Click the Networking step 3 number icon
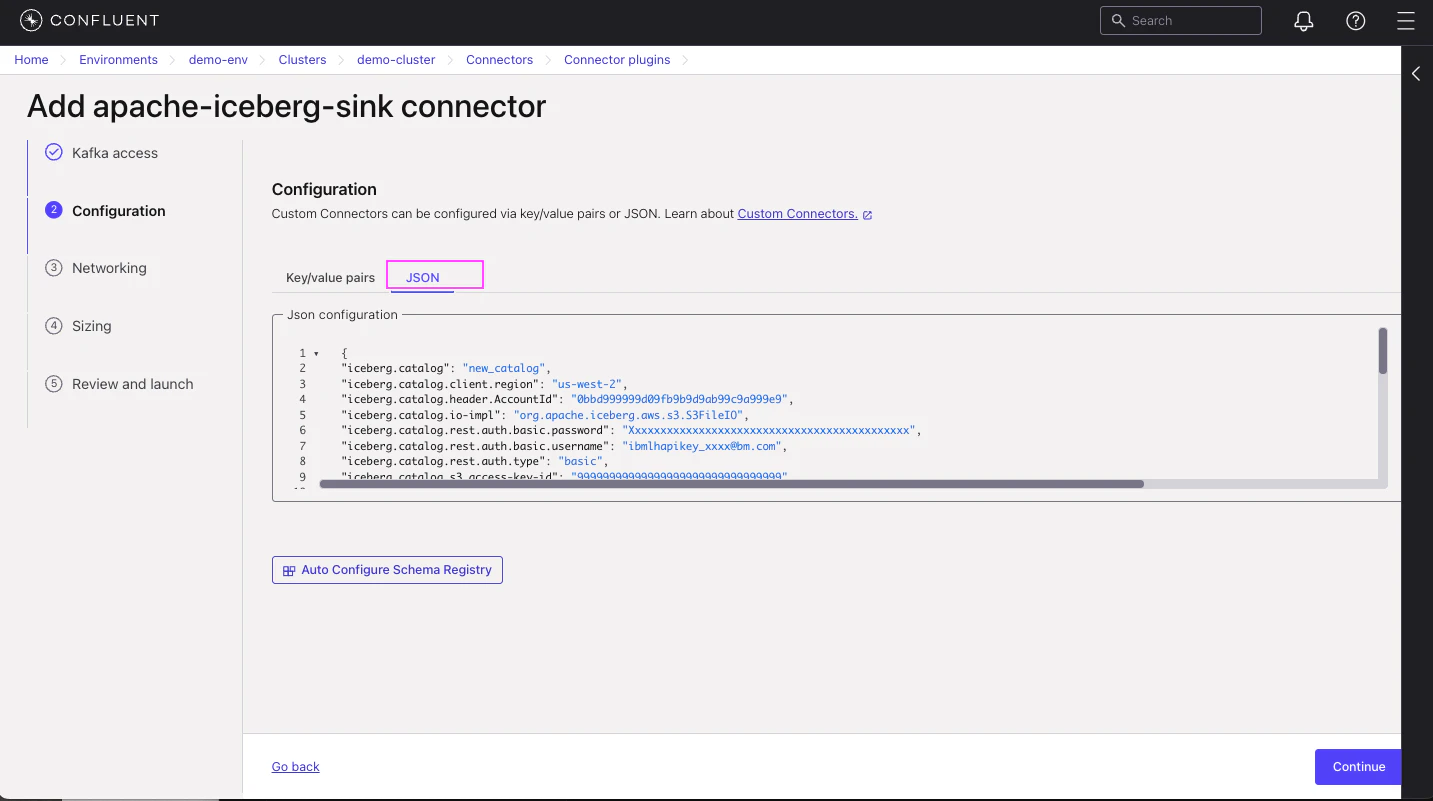Viewport: 1433px width, 801px height. [x=54, y=268]
